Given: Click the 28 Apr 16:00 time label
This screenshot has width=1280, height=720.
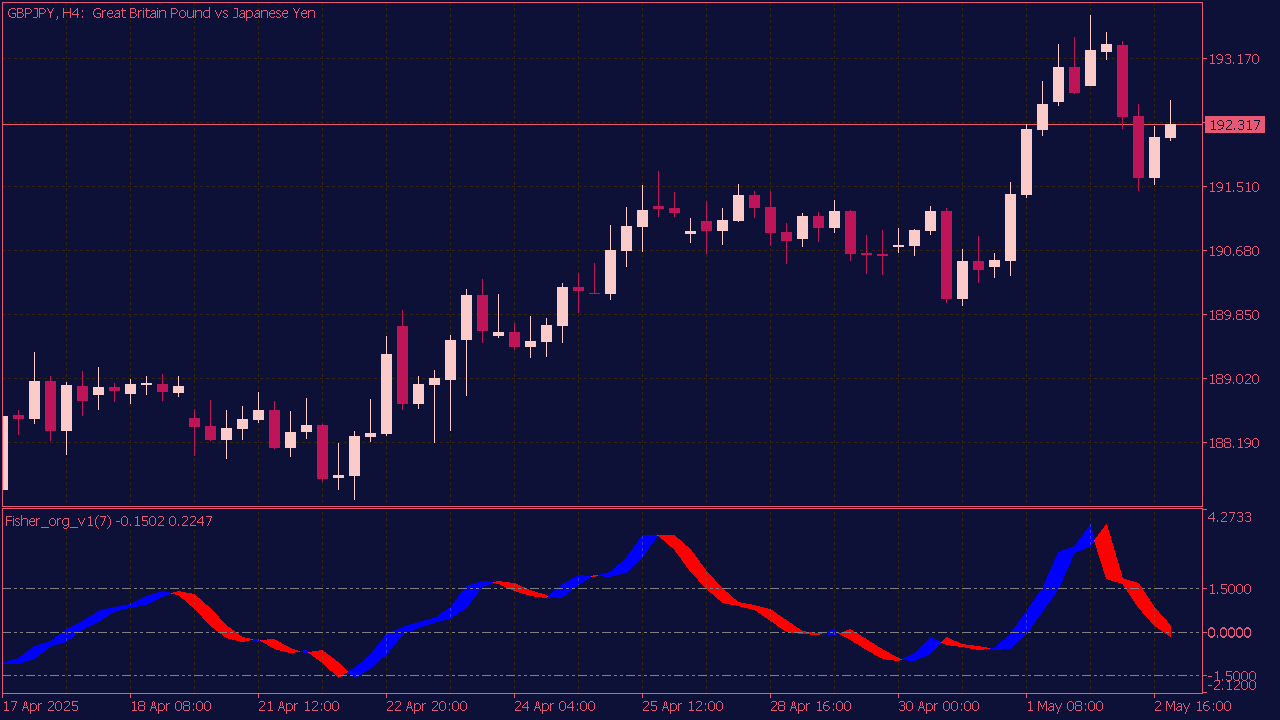Looking at the screenshot, I should pyautogui.click(x=811, y=706).
